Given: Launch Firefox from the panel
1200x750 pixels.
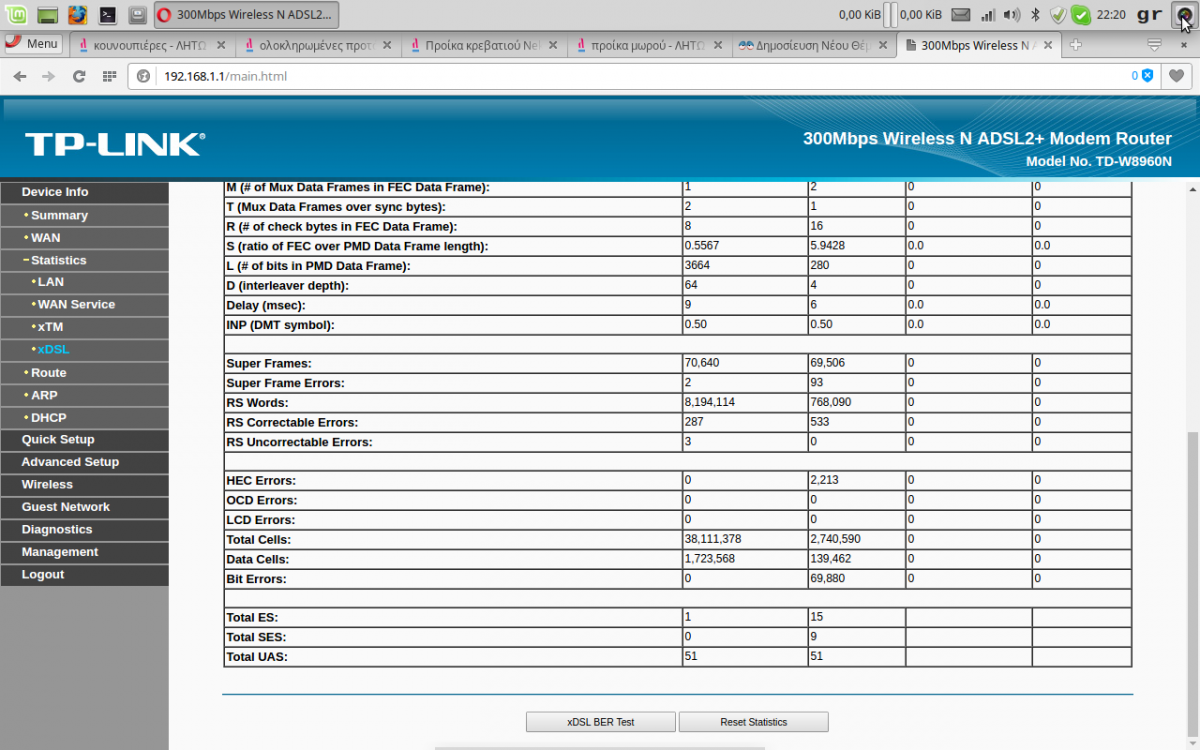Looking at the screenshot, I should 77,15.
